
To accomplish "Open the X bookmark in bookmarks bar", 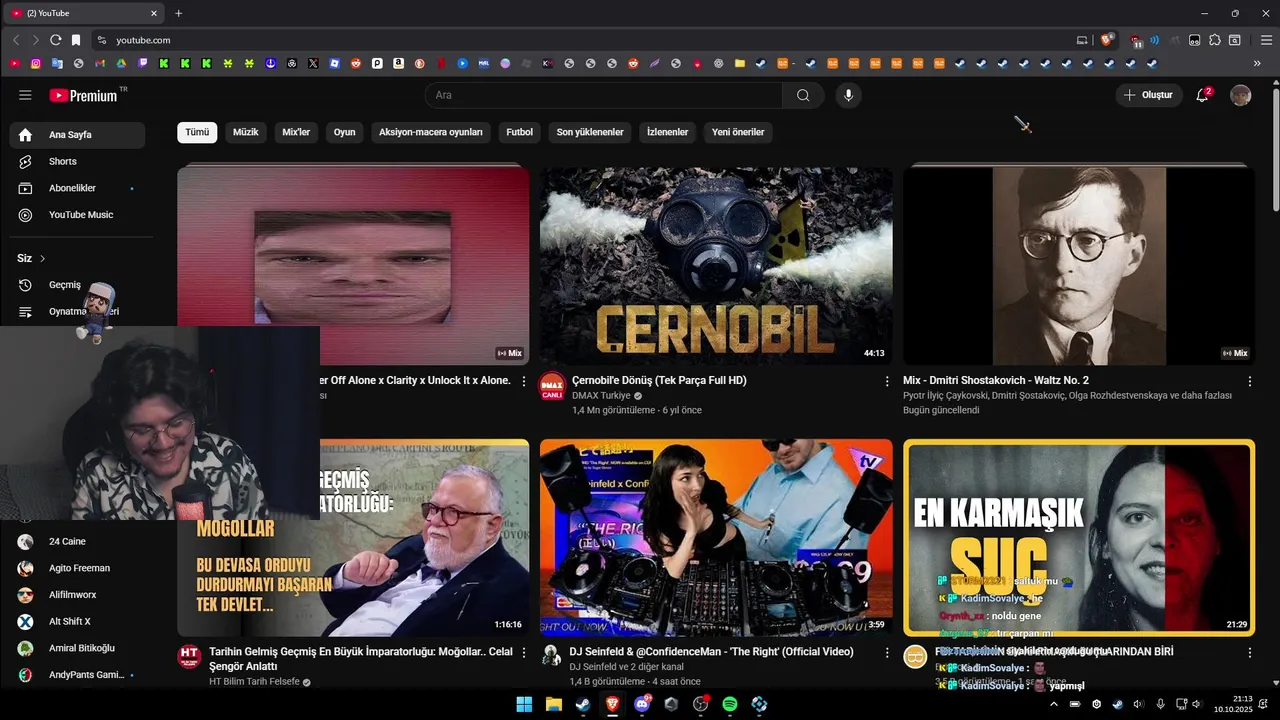I will pos(313,63).
